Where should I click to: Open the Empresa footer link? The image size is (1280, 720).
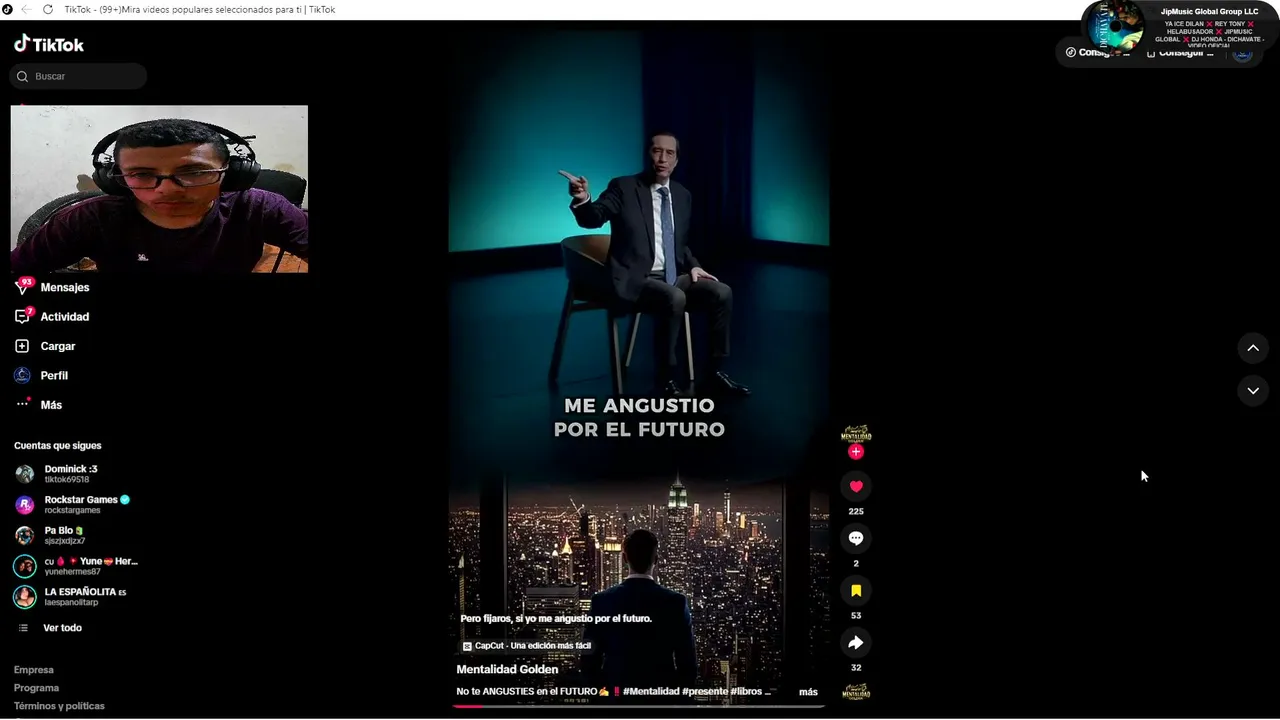34,670
